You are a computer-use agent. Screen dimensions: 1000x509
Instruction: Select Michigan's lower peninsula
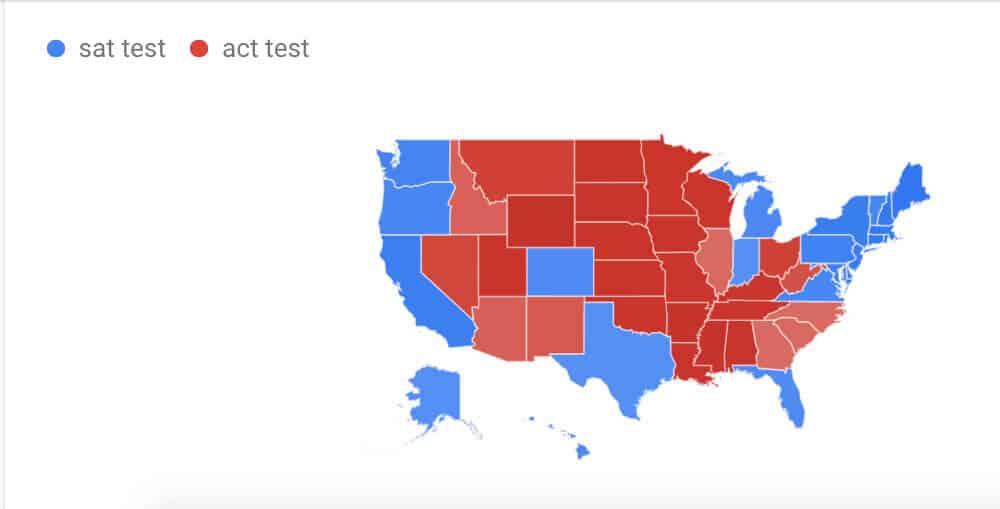click(x=762, y=214)
